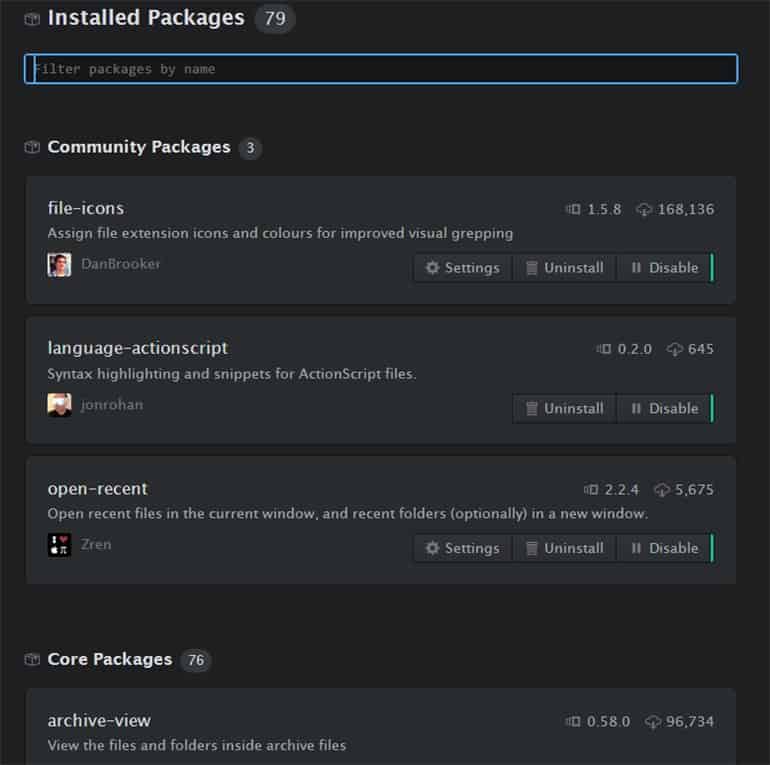Open Settings for file-icons package
This screenshot has height=765, width=770.
click(463, 268)
